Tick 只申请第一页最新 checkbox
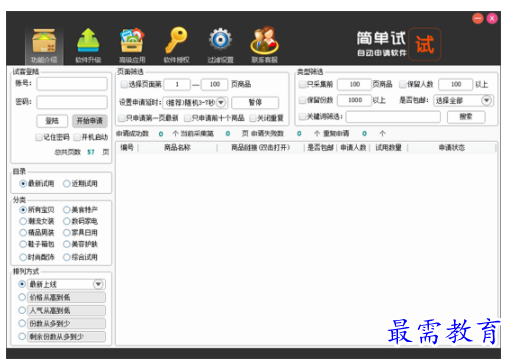 [x=122, y=118]
